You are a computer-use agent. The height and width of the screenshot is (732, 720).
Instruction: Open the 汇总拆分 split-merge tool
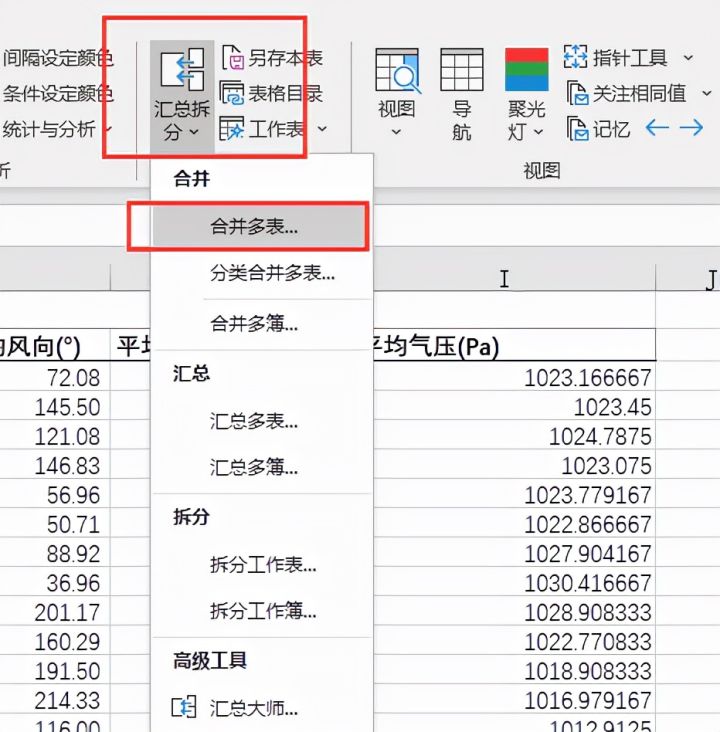click(182, 96)
